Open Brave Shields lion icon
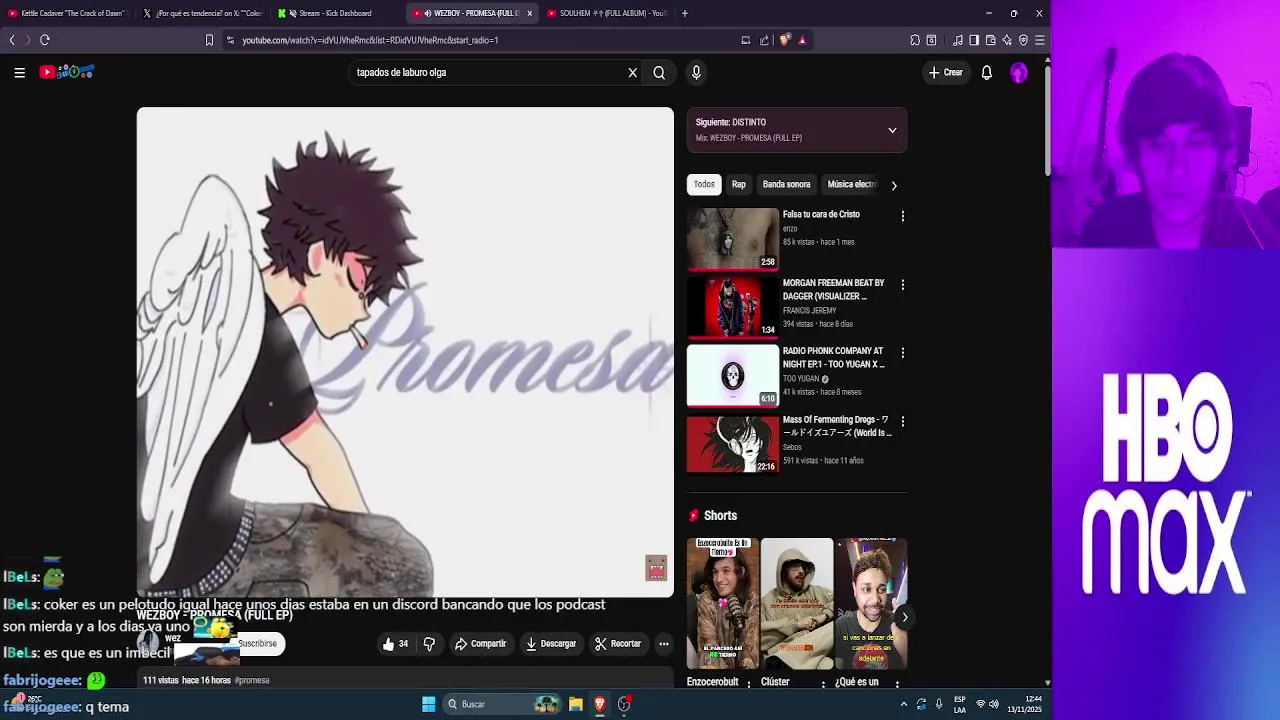Screen dimensions: 1280x720 click(x=785, y=40)
